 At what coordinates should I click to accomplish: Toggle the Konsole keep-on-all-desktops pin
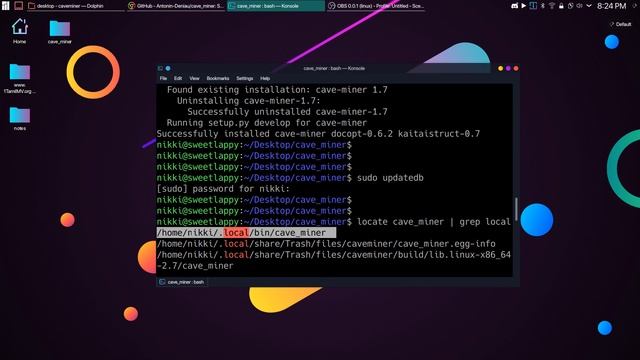[168, 69]
